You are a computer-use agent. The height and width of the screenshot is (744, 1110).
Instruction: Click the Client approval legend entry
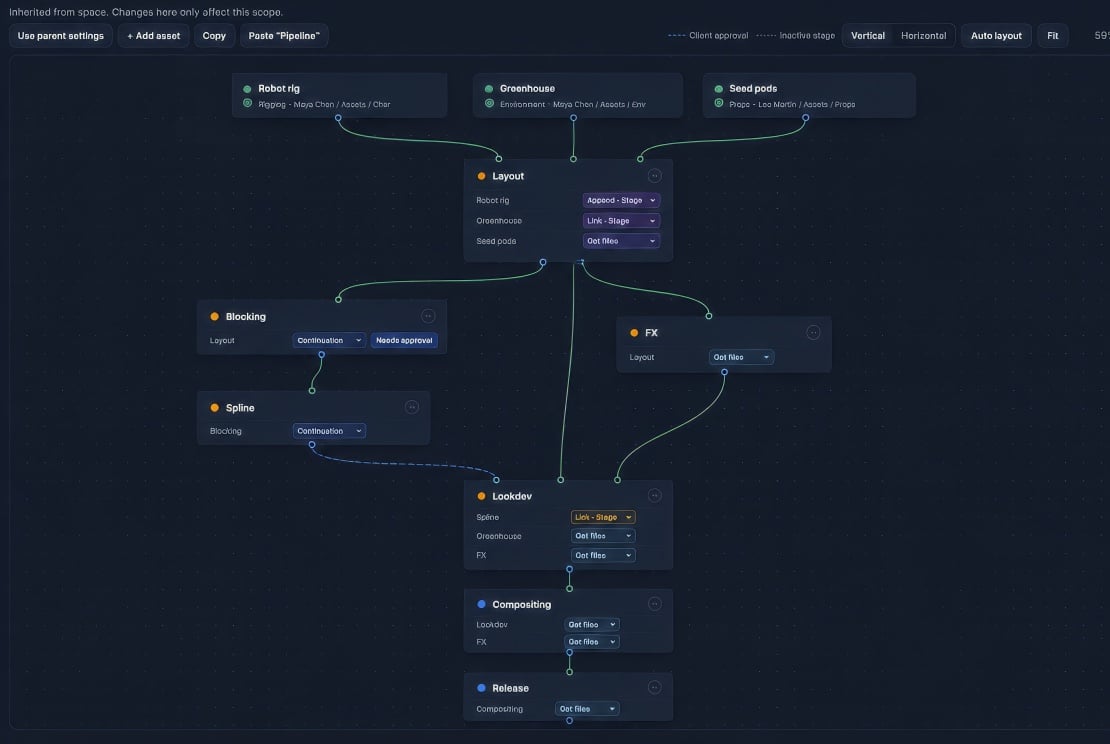point(708,35)
